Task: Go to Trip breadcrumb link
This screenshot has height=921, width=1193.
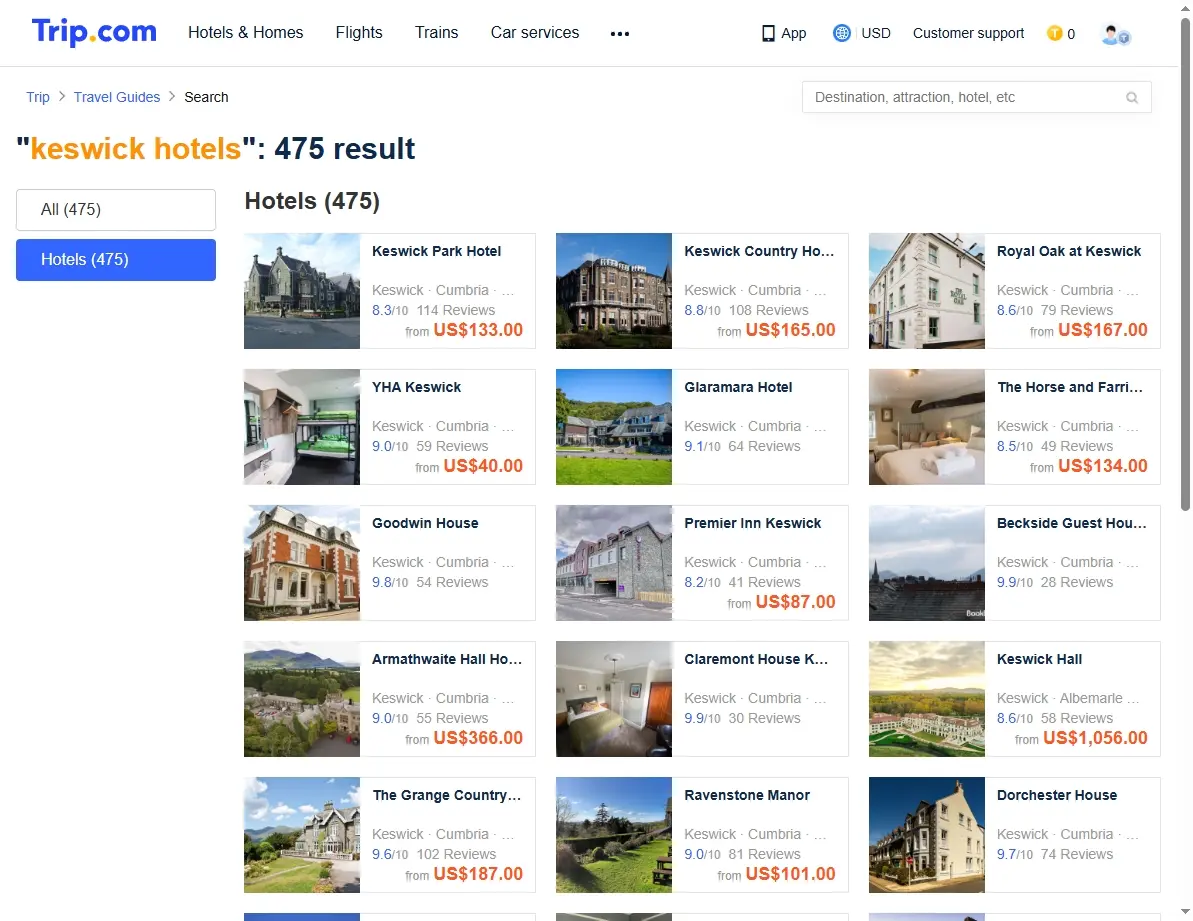Action: coord(38,97)
